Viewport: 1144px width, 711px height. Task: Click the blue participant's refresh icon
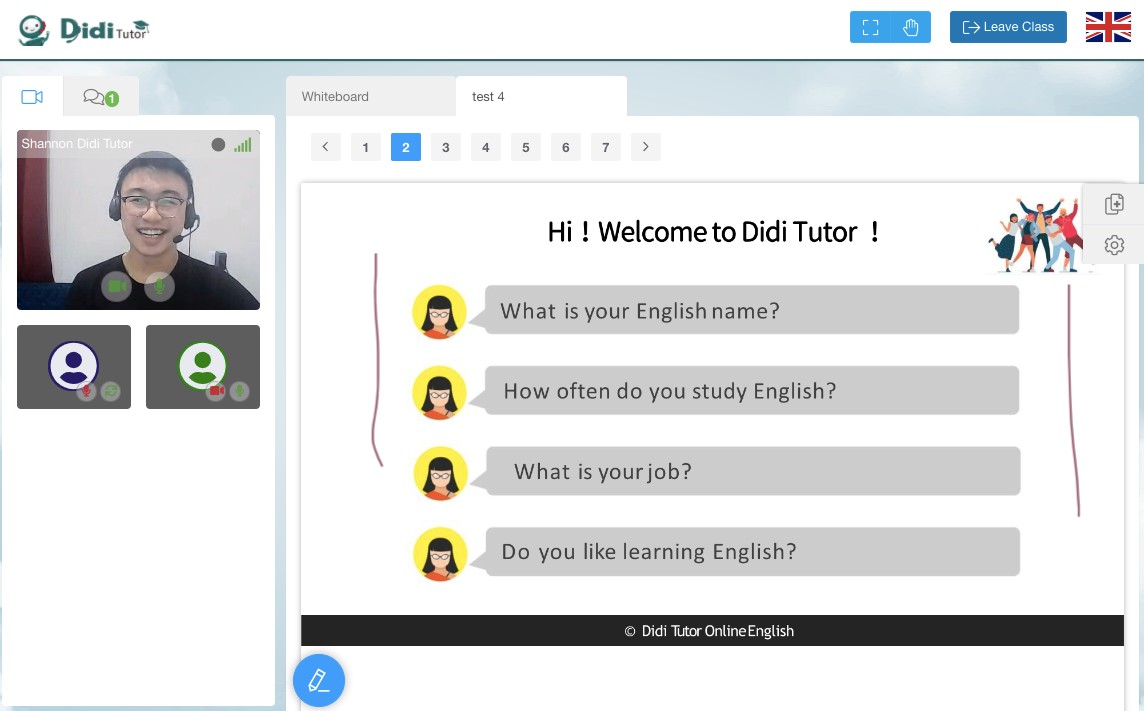point(110,391)
